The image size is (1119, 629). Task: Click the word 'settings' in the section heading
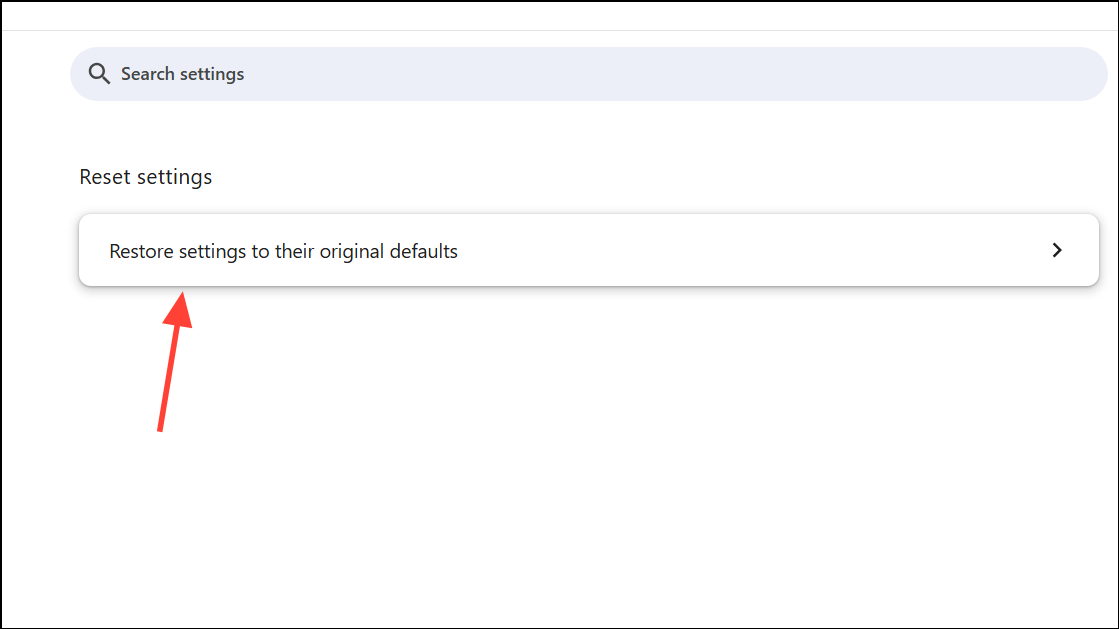click(175, 177)
